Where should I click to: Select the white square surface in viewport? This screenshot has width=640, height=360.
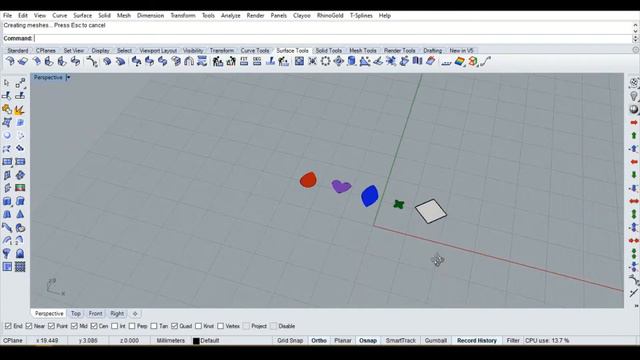(x=431, y=211)
